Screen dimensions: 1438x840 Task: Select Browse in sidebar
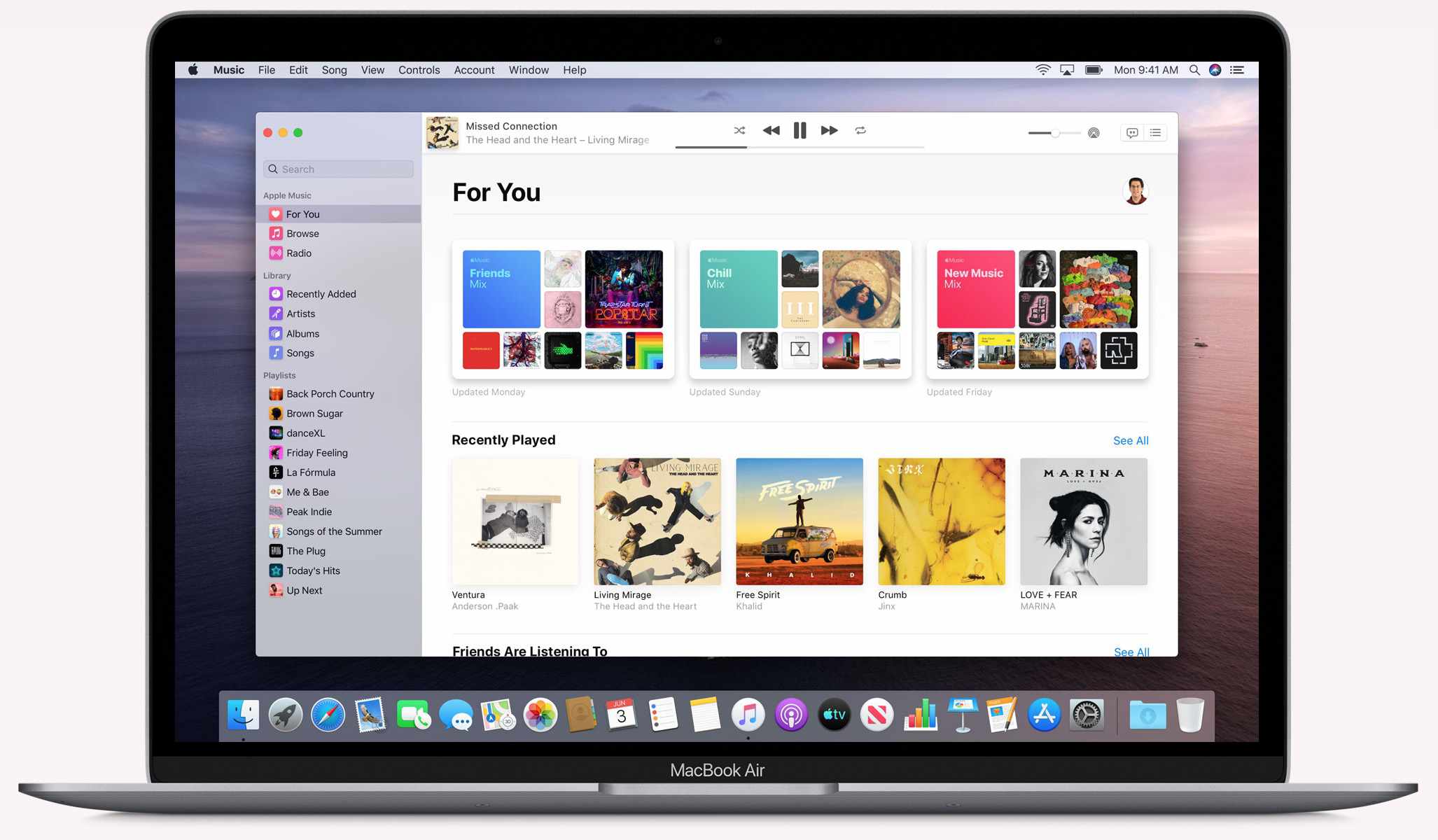click(x=302, y=233)
